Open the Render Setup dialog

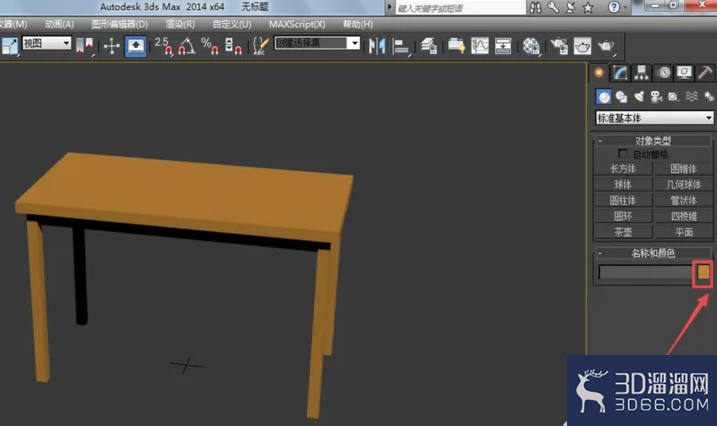coord(559,46)
